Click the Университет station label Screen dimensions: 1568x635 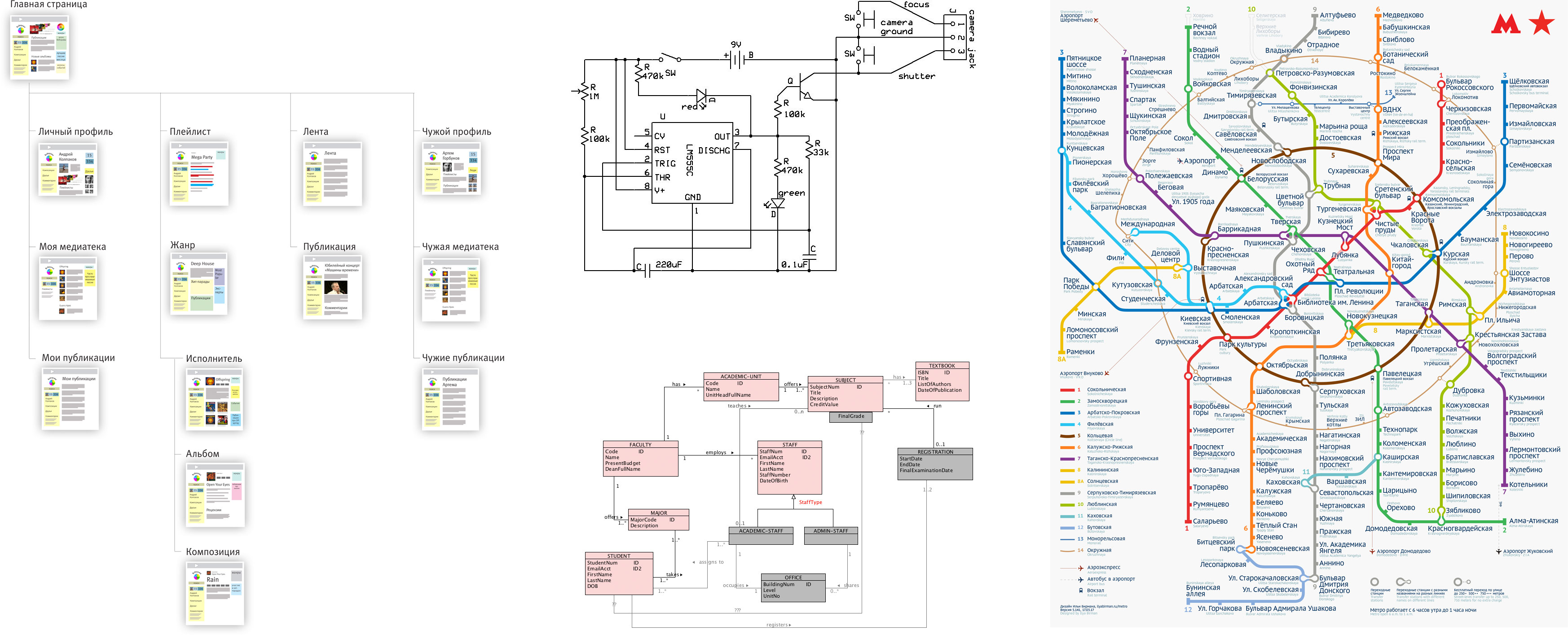pyautogui.click(x=1214, y=430)
